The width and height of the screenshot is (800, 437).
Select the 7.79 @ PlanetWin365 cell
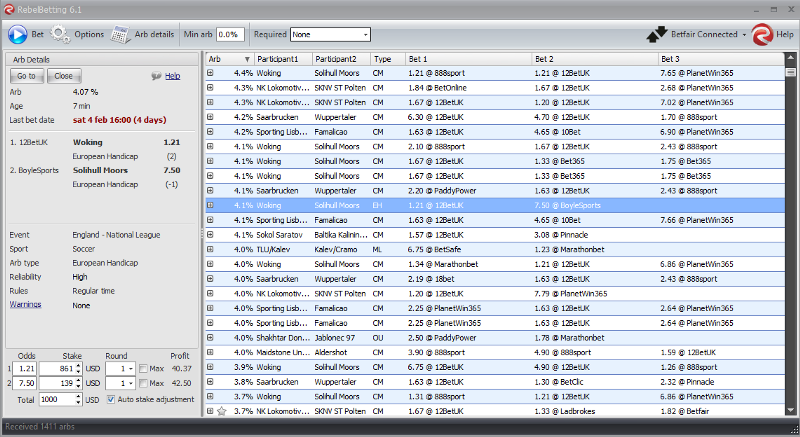click(x=570, y=294)
